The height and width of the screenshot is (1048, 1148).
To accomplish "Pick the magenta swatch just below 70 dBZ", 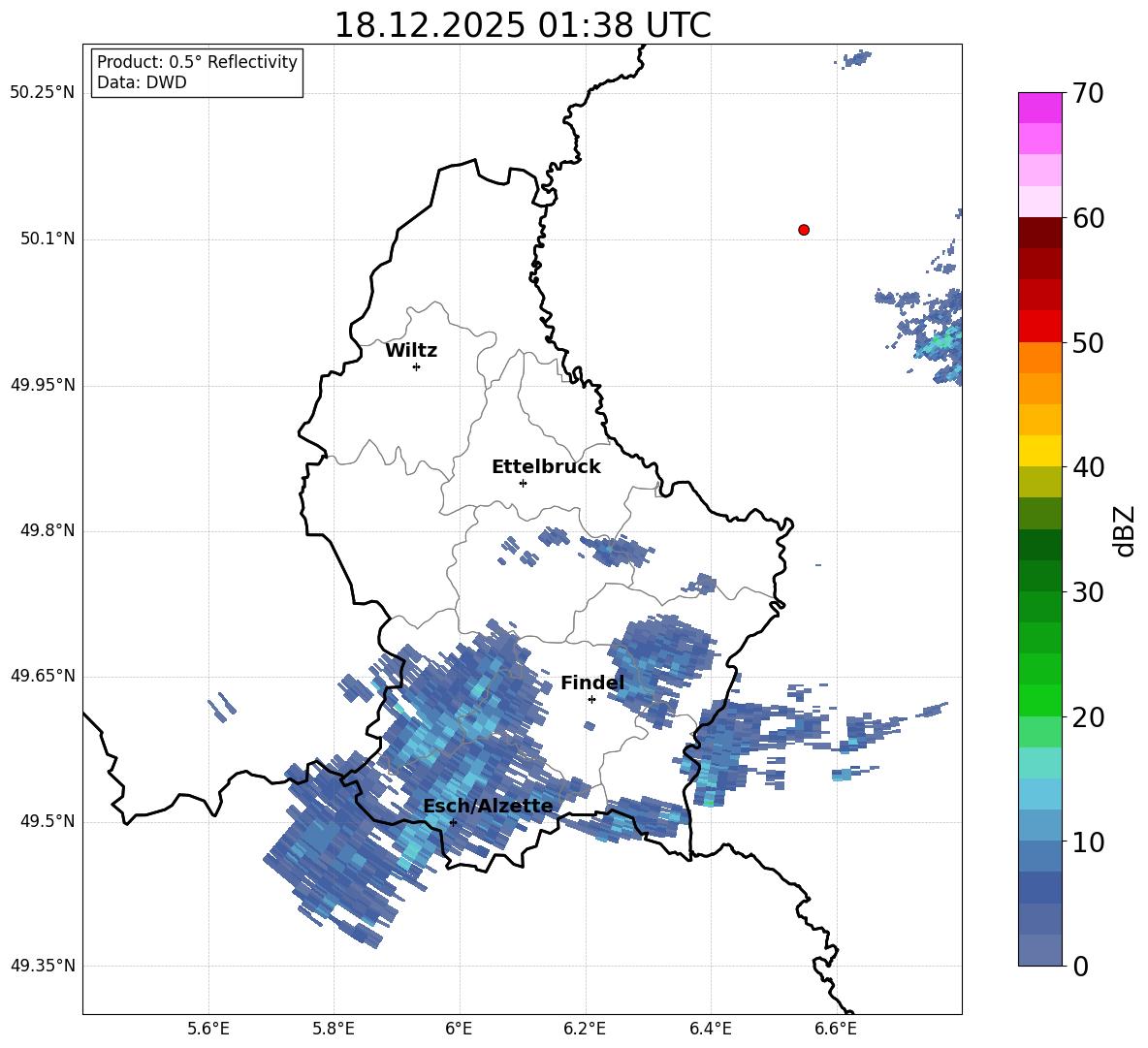I will (1040, 109).
